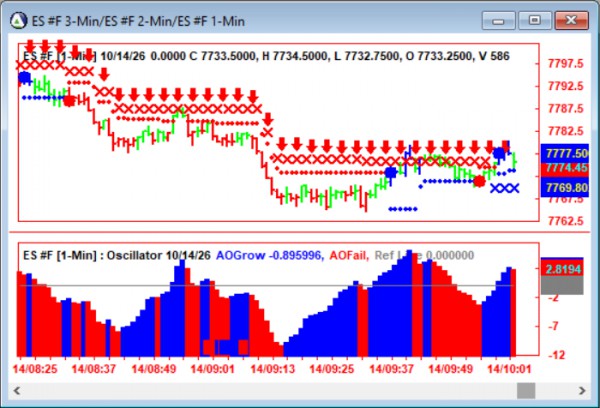Screen dimensions: 600x408
Task: Click the 7769.80 blue price label
Action: (x=565, y=188)
